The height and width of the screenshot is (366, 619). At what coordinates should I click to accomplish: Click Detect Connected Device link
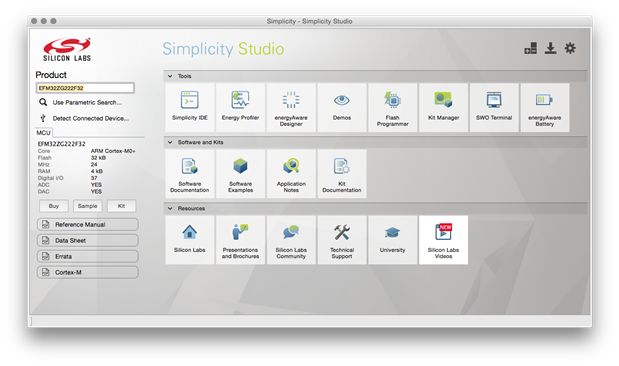tap(91, 118)
